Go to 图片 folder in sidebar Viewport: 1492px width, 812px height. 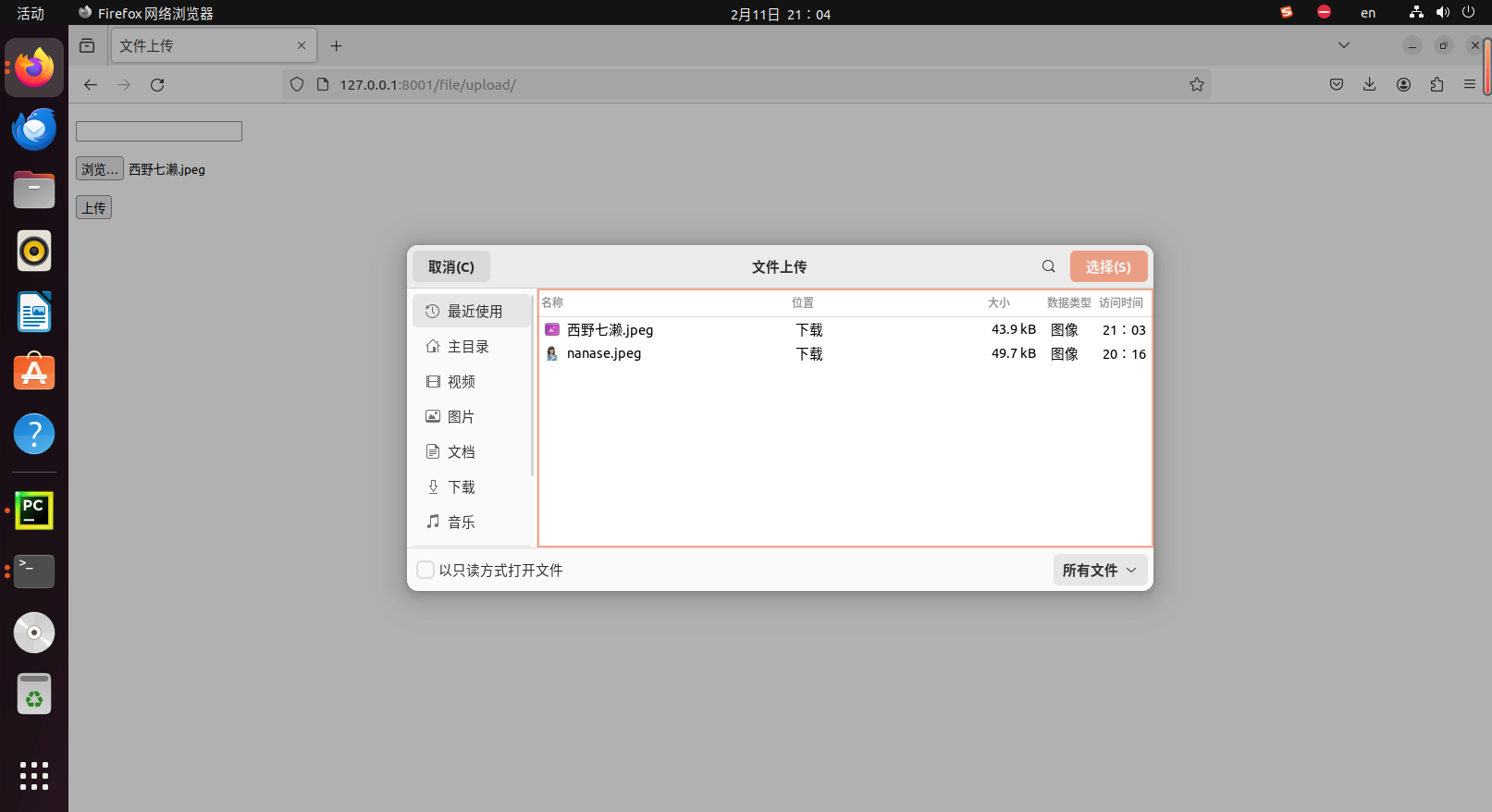pos(461,417)
